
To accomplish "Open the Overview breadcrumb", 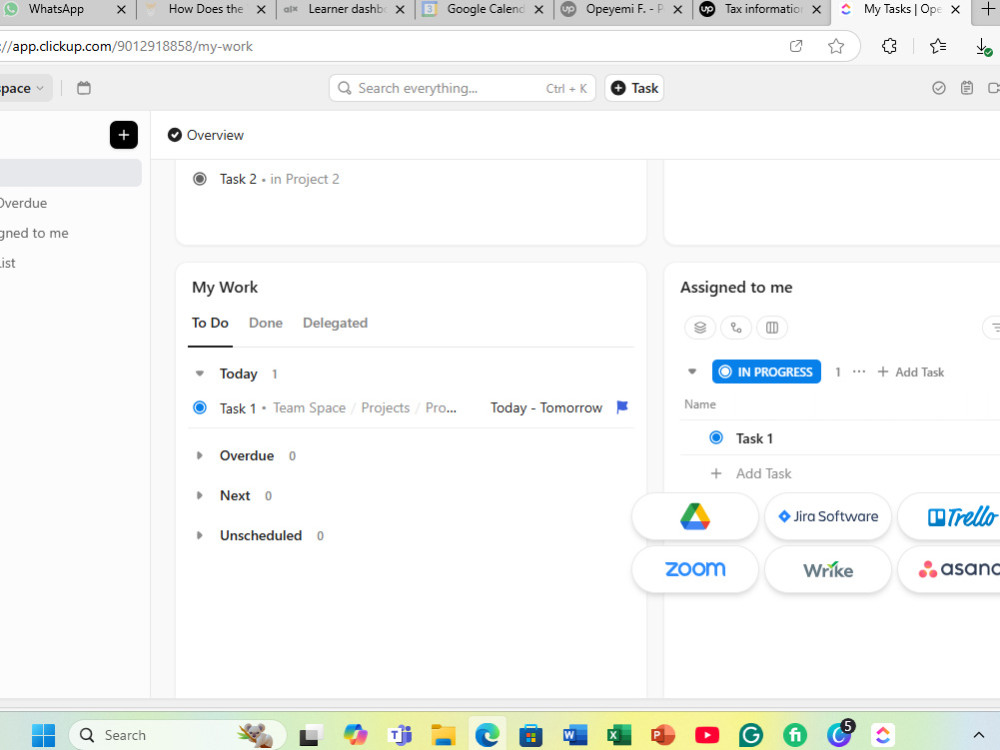I will pyautogui.click(x=205, y=135).
